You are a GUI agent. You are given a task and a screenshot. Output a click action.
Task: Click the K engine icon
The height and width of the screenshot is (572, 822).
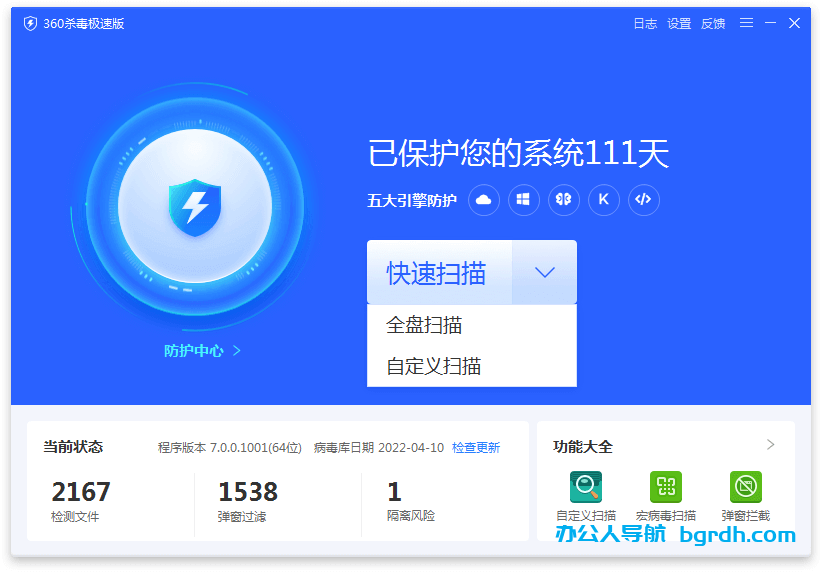pos(603,200)
